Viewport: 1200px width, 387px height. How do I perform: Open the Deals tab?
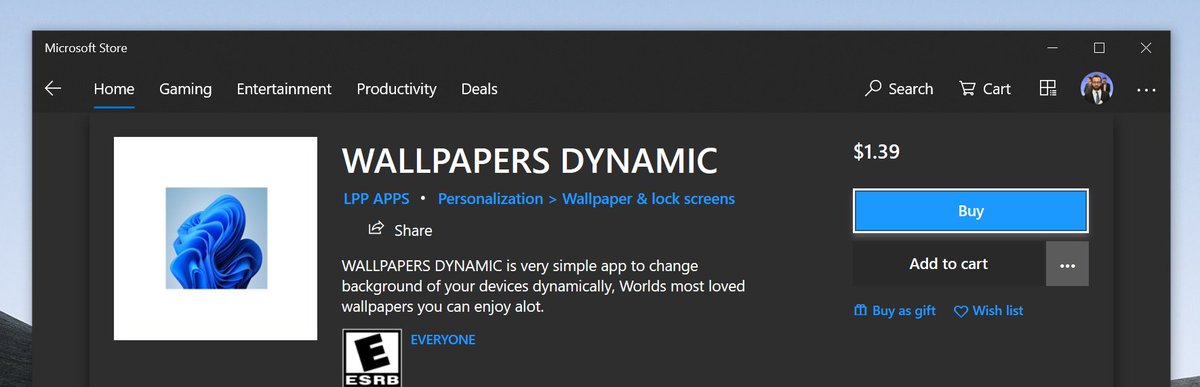479,89
